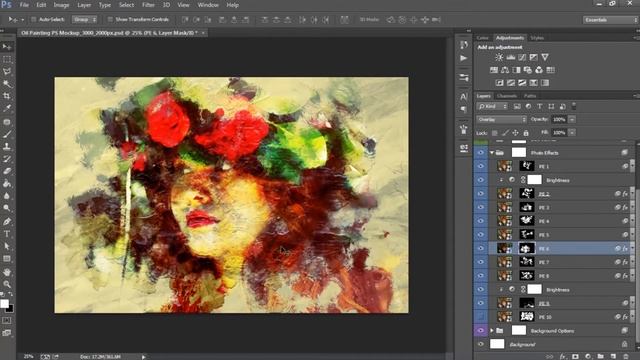Hide the PE 3 layer
Screen dimensions: 640x360
pyautogui.click(x=481, y=207)
